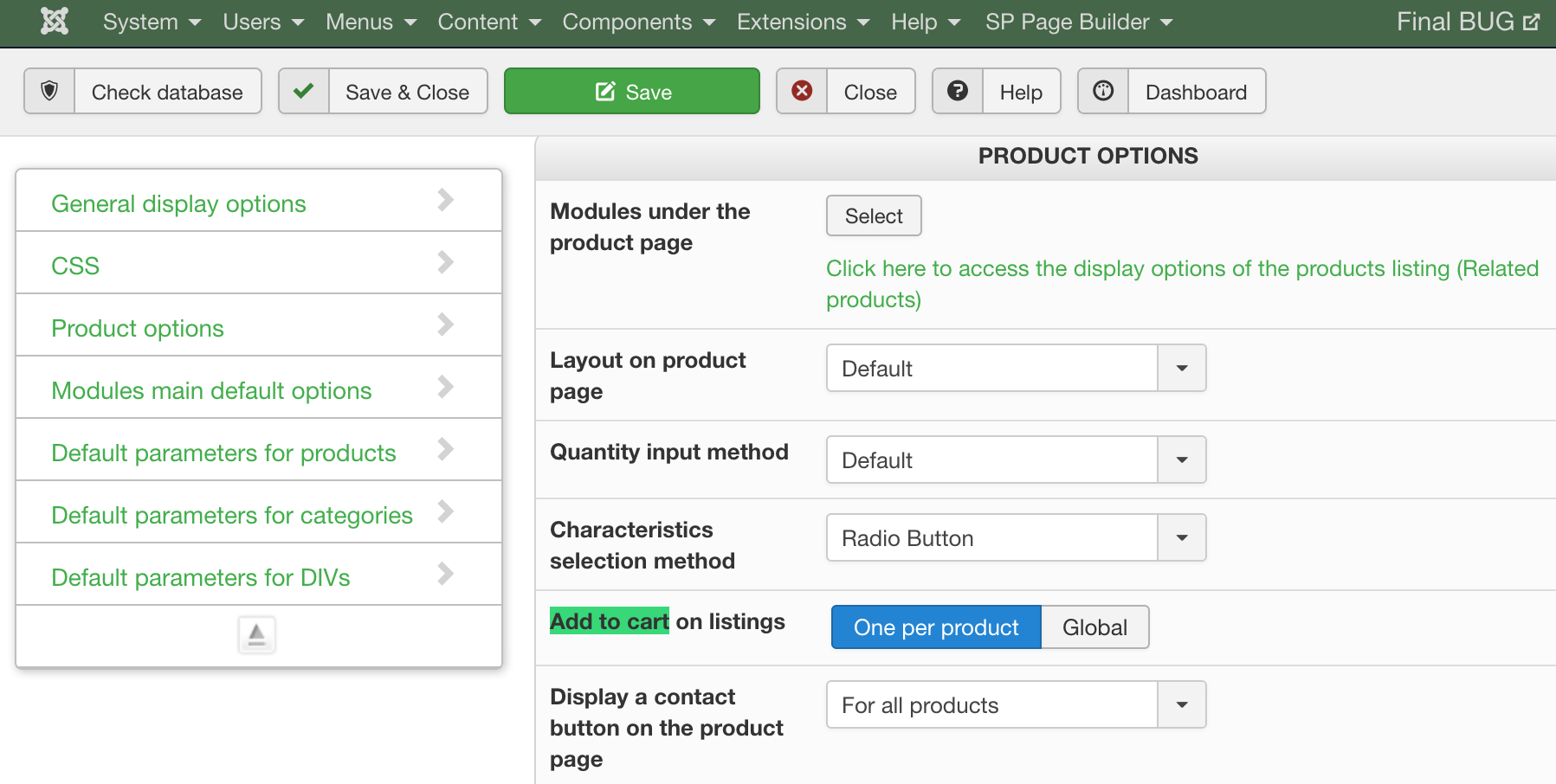Viewport: 1556px width, 784px height.
Task: Click Select button for product page modules
Action: pos(874,216)
